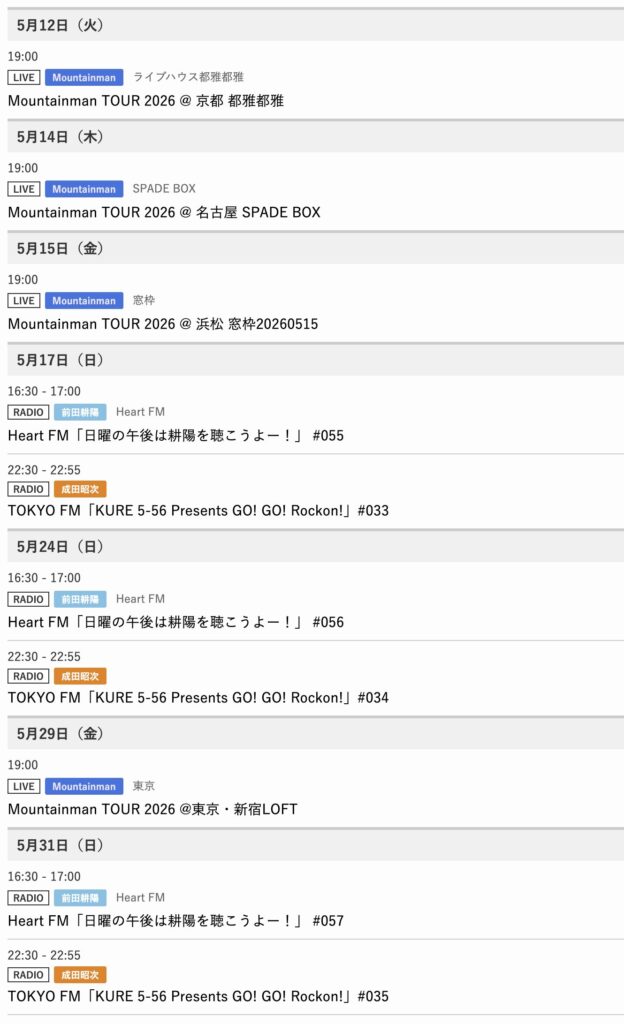Select the 成田昭次 tag on the 5月24日 radio show

coord(80,676)
